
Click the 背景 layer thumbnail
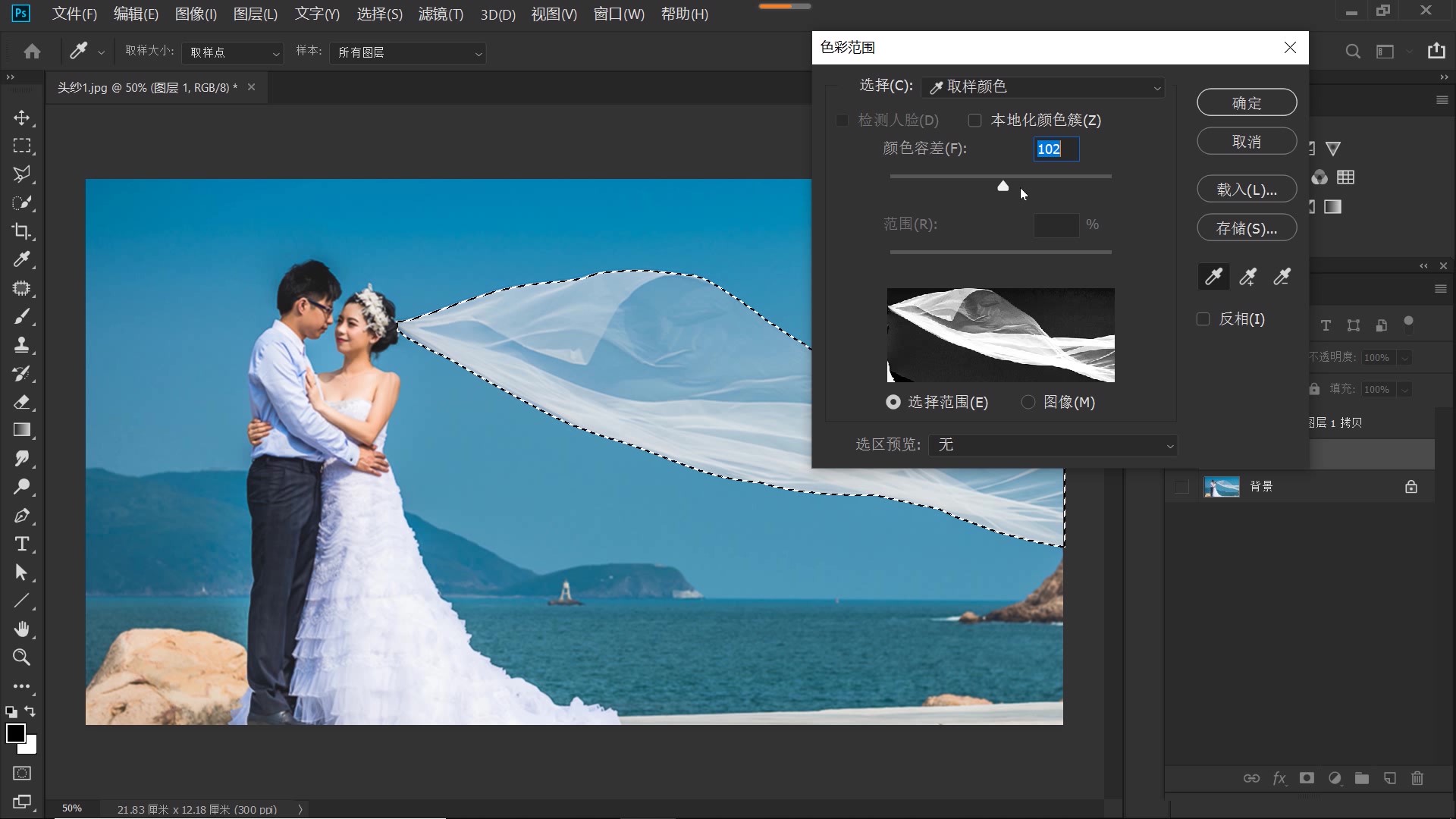[x=1222, y=487]
